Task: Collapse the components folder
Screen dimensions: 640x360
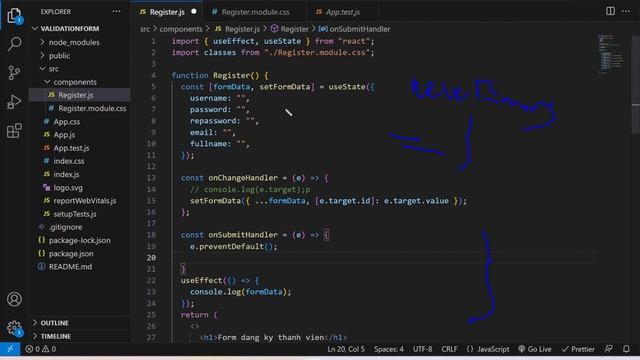Action: (x=80, y=82)
